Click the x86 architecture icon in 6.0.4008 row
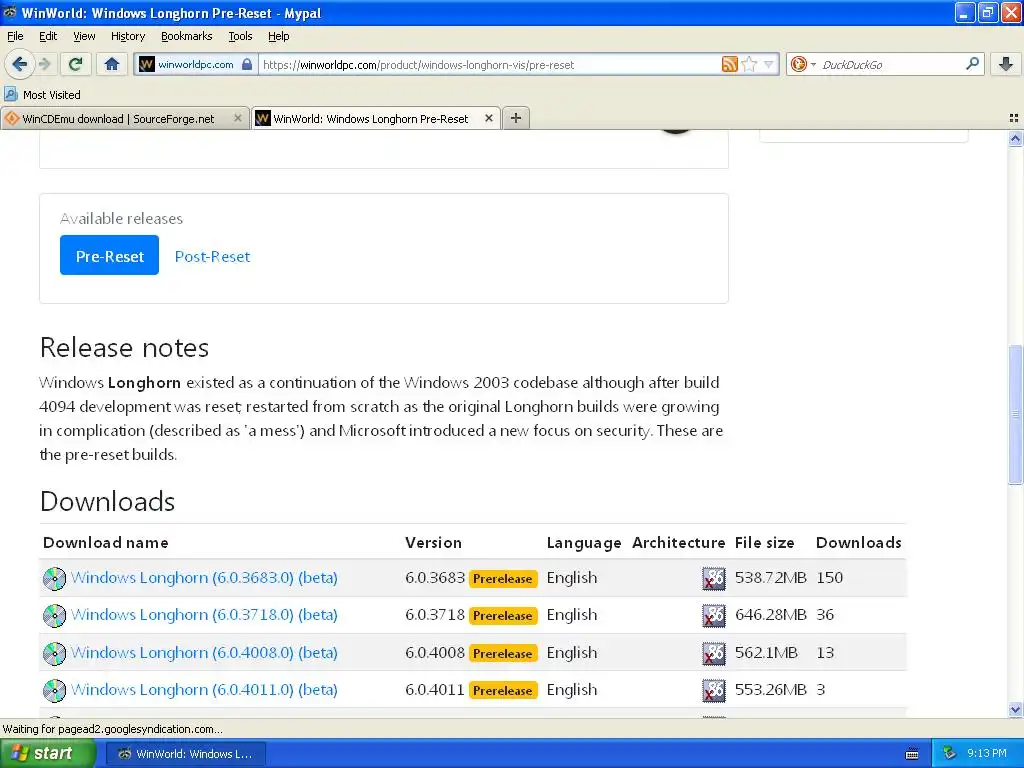The image size is (1024, 768). (x=714, y=654)
